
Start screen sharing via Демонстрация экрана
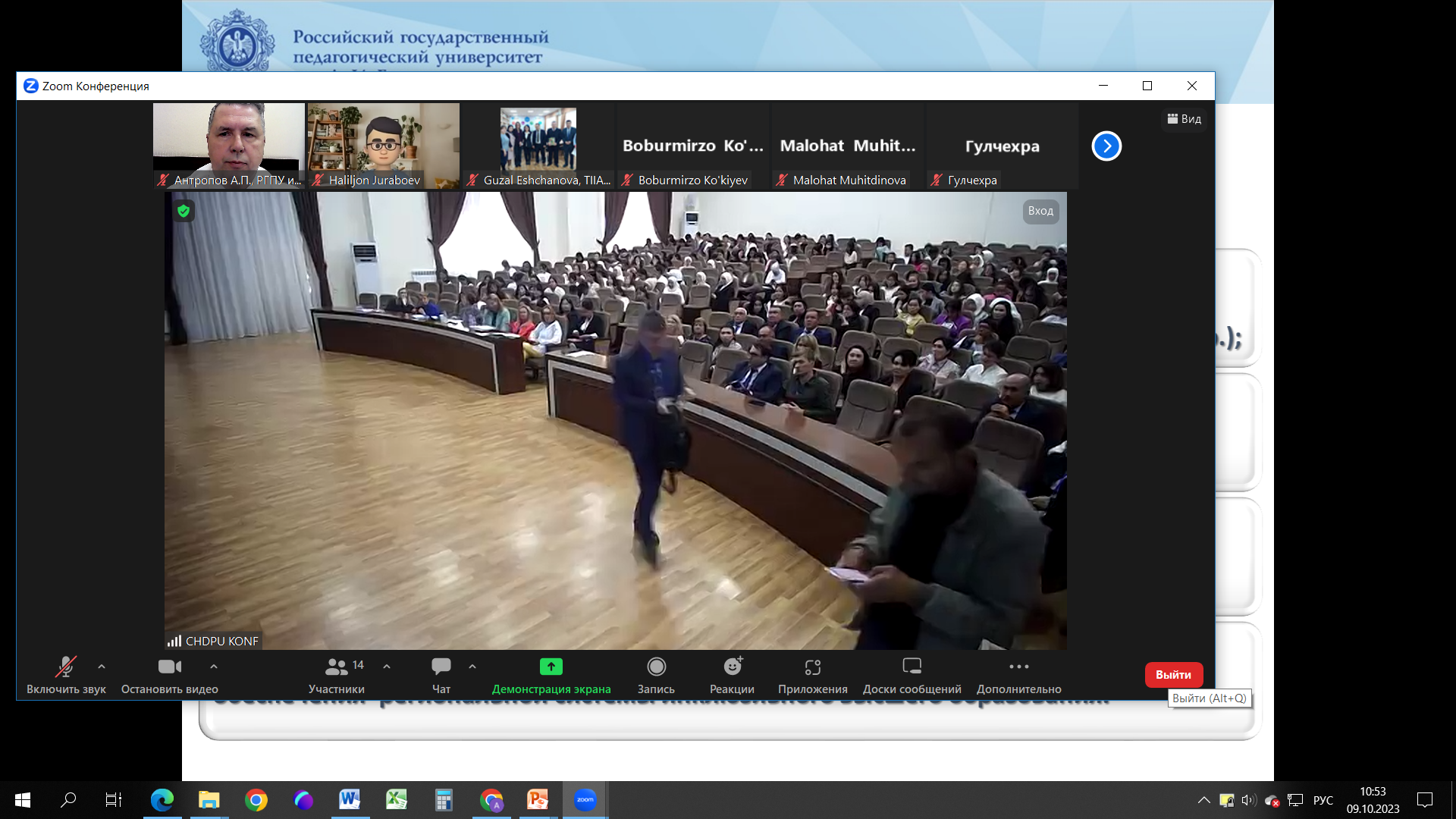(551, 675)
